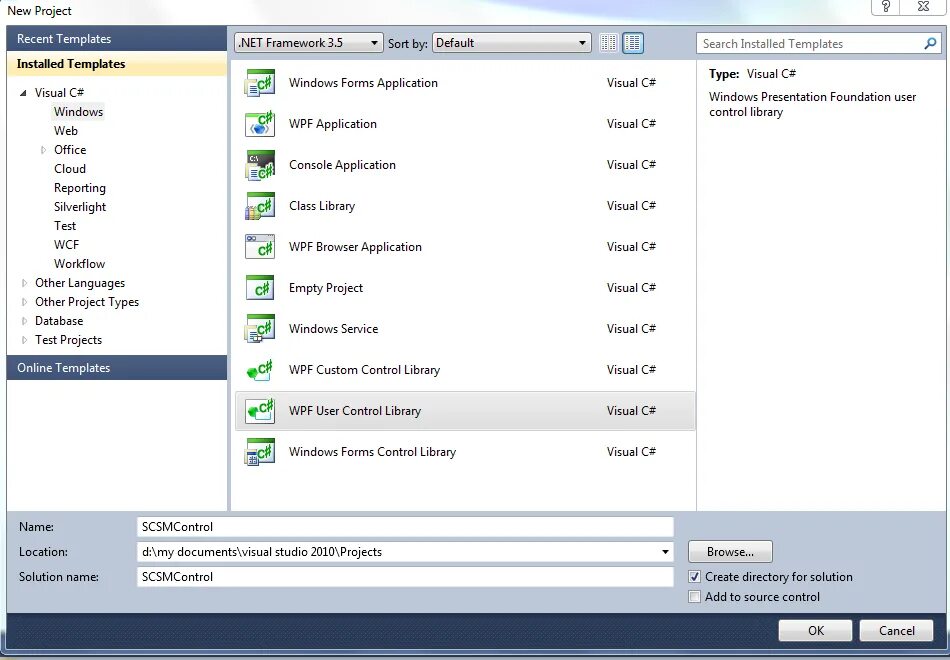Click the search magnifier icon

tap(930, 44)
